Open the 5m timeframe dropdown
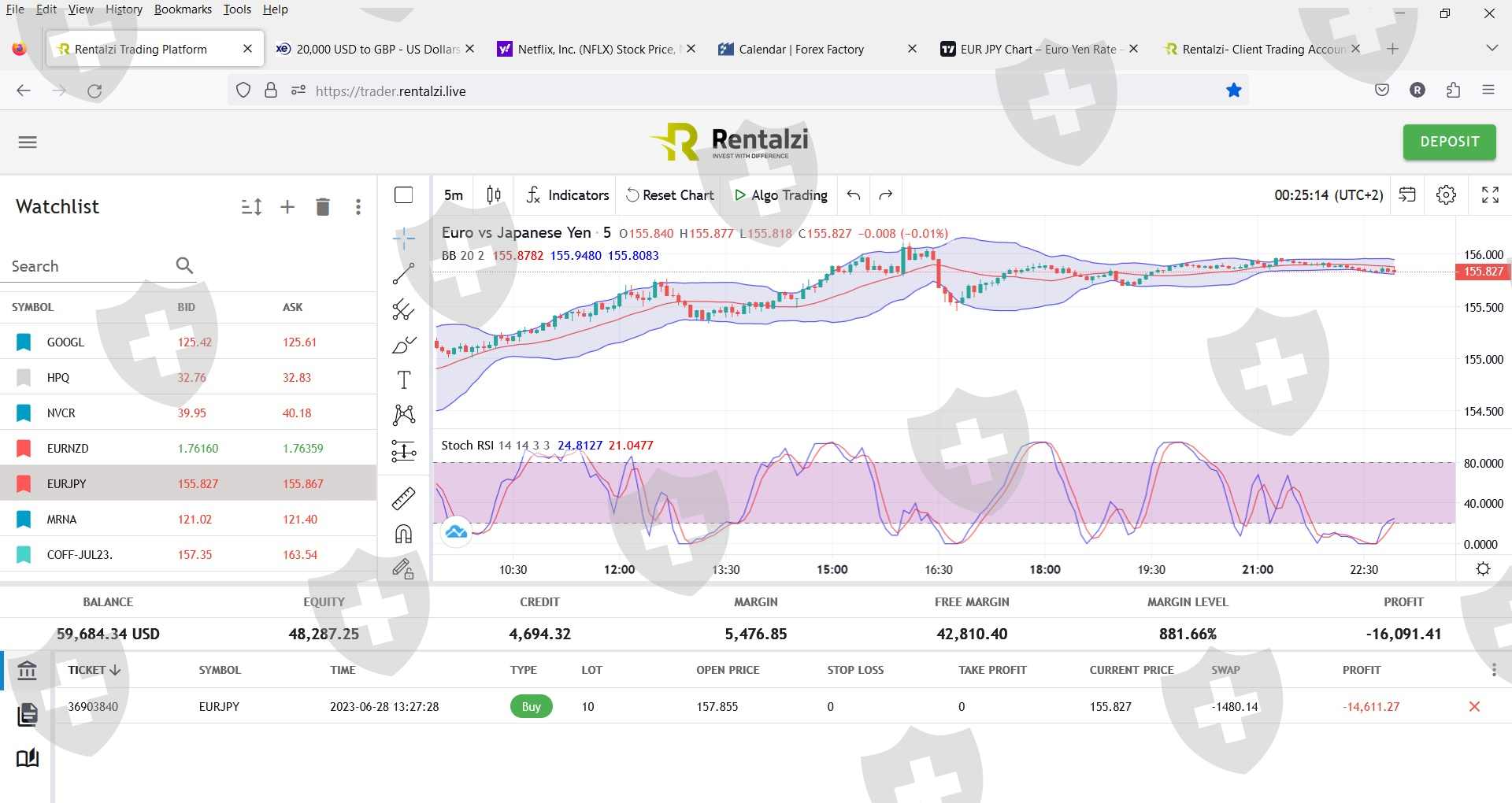1512x803 pixels. [454, 195]
